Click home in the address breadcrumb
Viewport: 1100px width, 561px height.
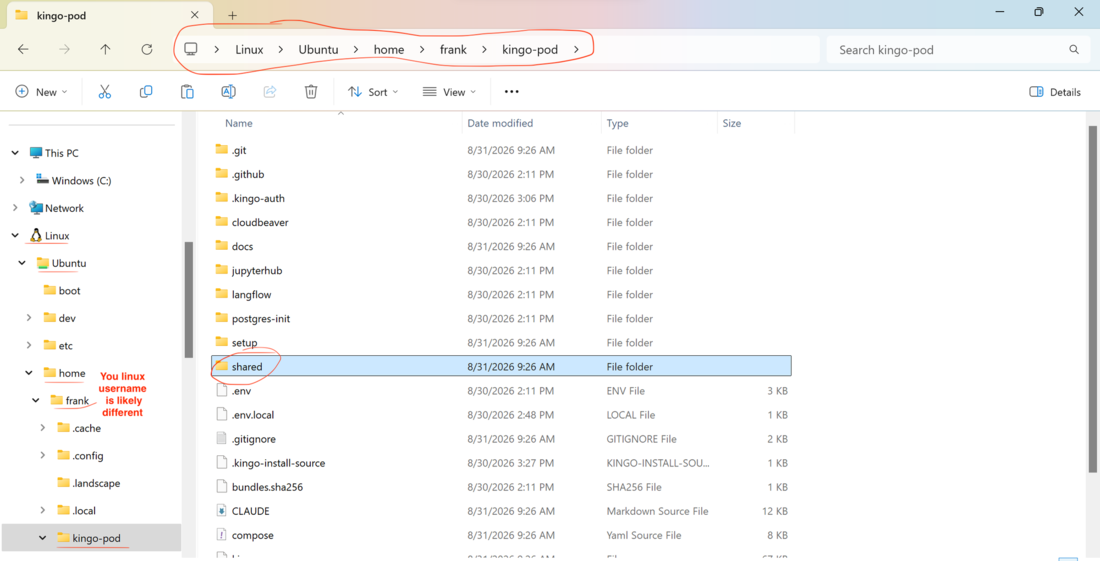tap(389, 50)
